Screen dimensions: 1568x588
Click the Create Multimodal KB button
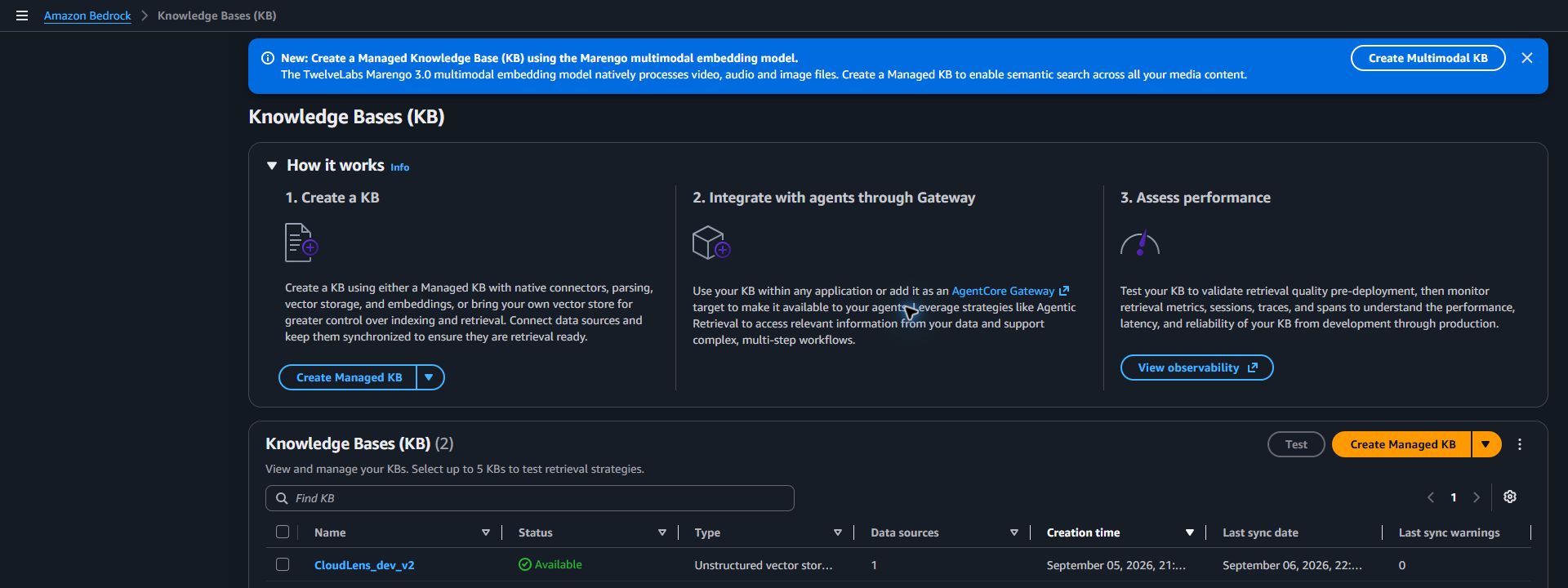[1428, 58]
